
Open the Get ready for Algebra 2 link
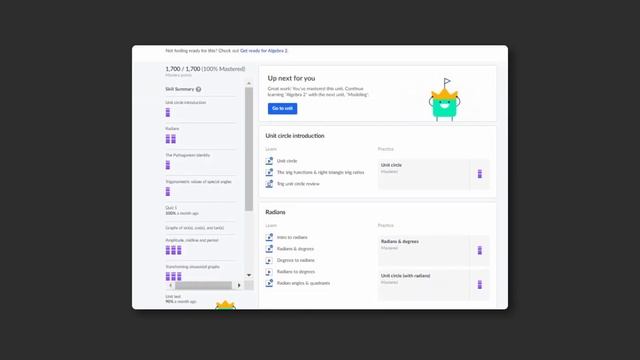pos(264,51)
